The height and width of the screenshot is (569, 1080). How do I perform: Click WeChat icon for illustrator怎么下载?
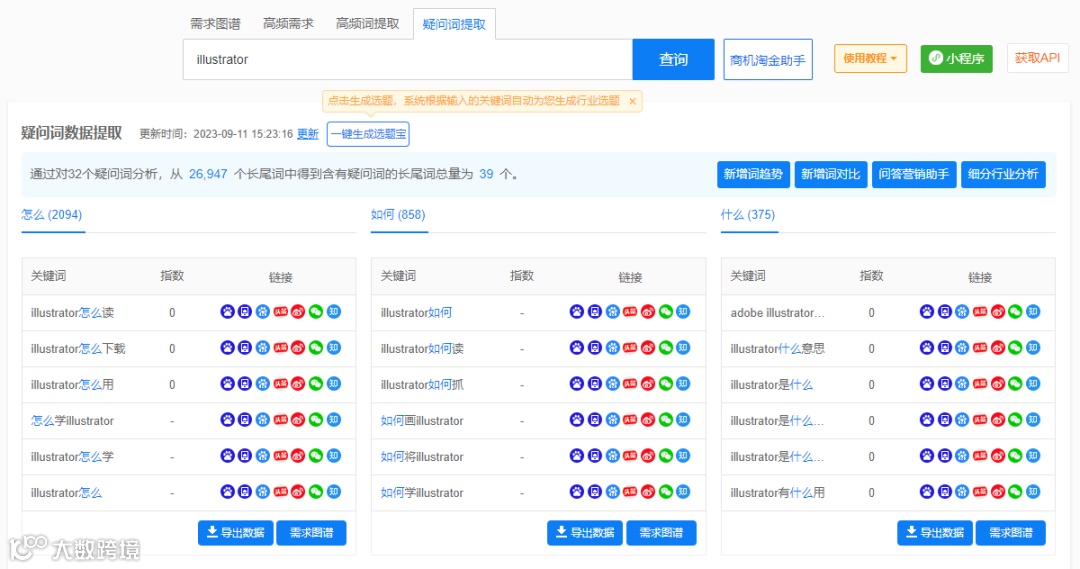click(x=316, y=348)
